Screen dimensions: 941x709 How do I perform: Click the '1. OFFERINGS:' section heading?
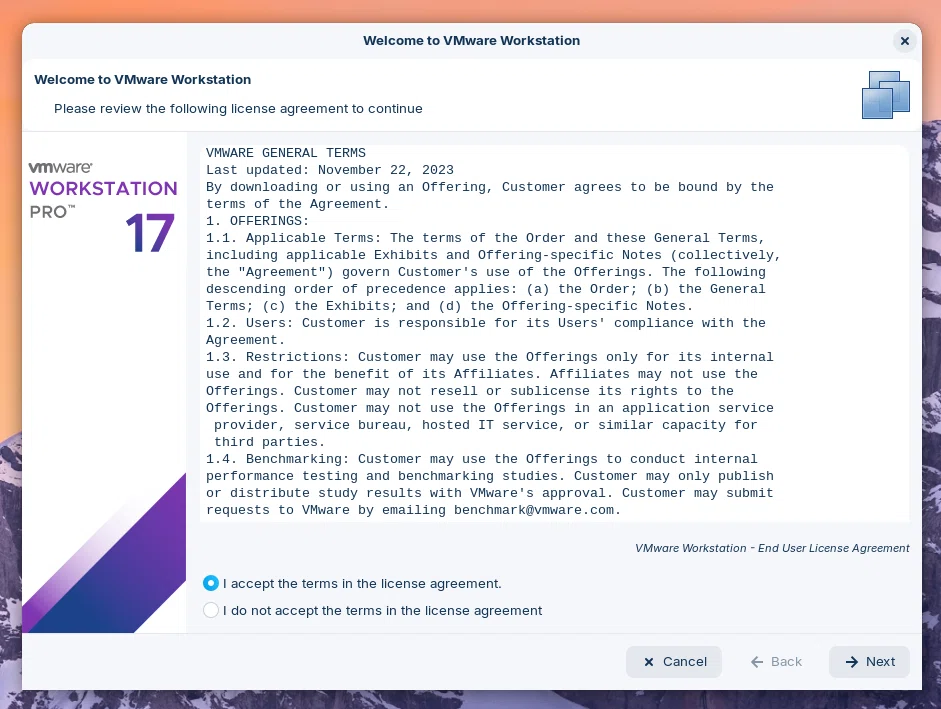[x=257, y=220]
